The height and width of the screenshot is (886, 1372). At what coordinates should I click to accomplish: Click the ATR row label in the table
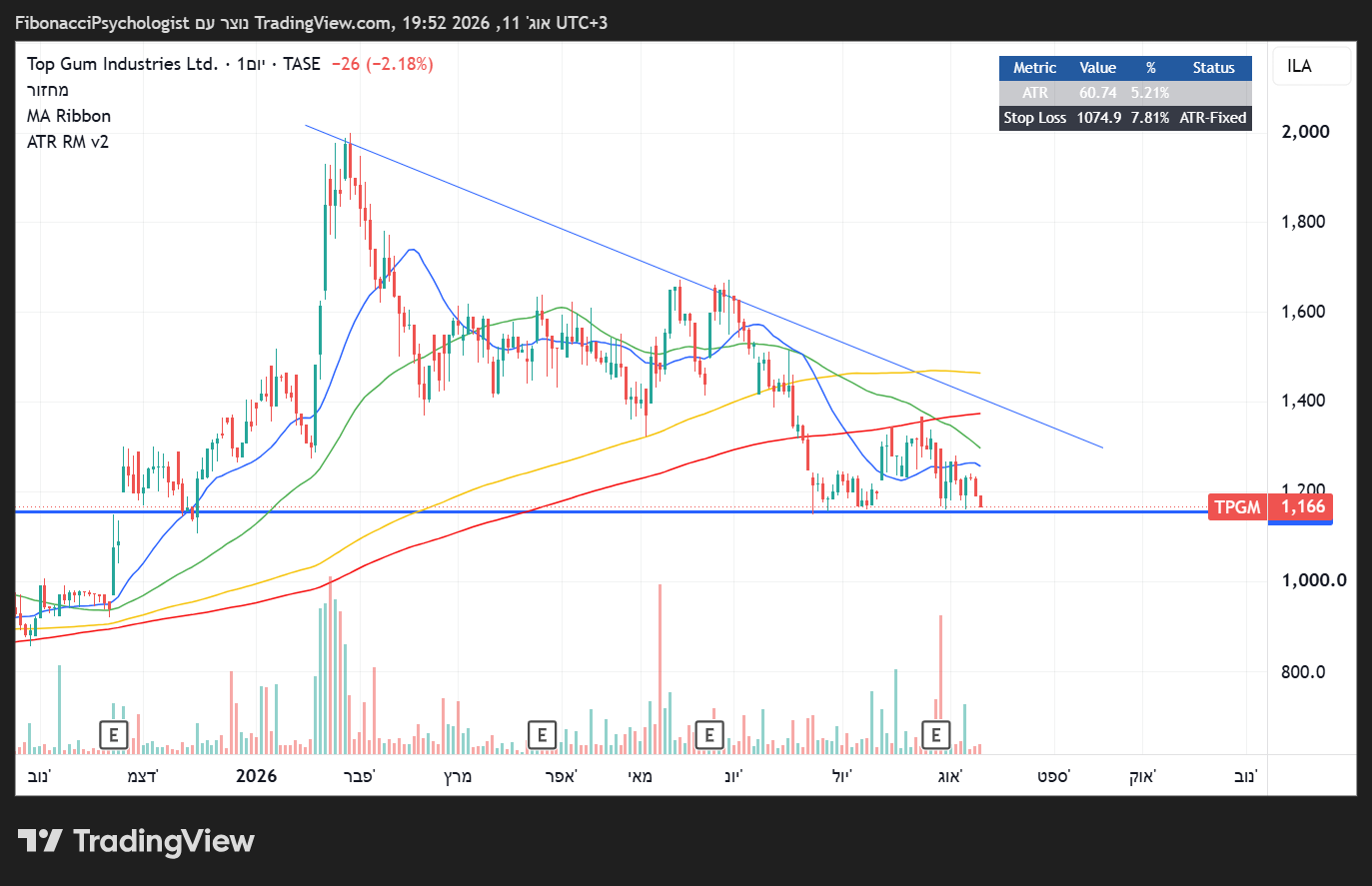point(1035,93)
